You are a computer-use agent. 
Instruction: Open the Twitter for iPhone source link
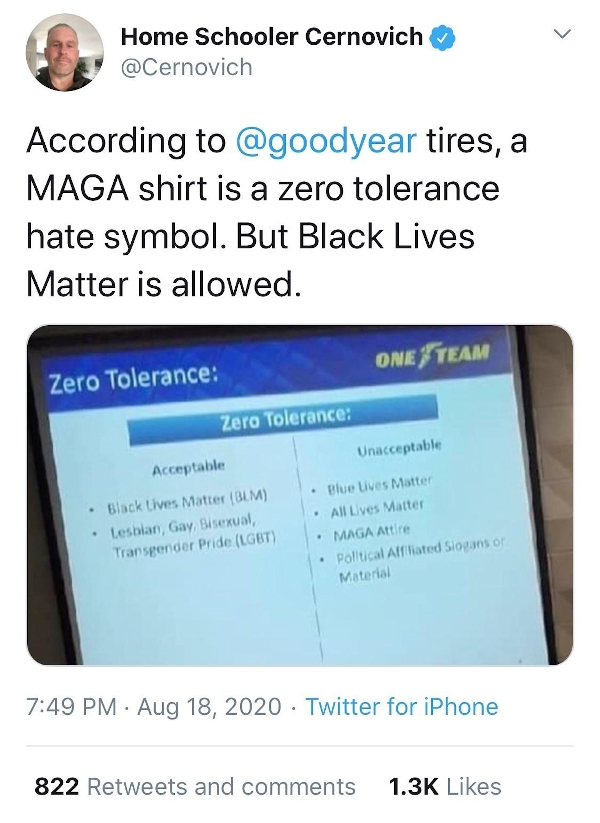coord(401,707)
